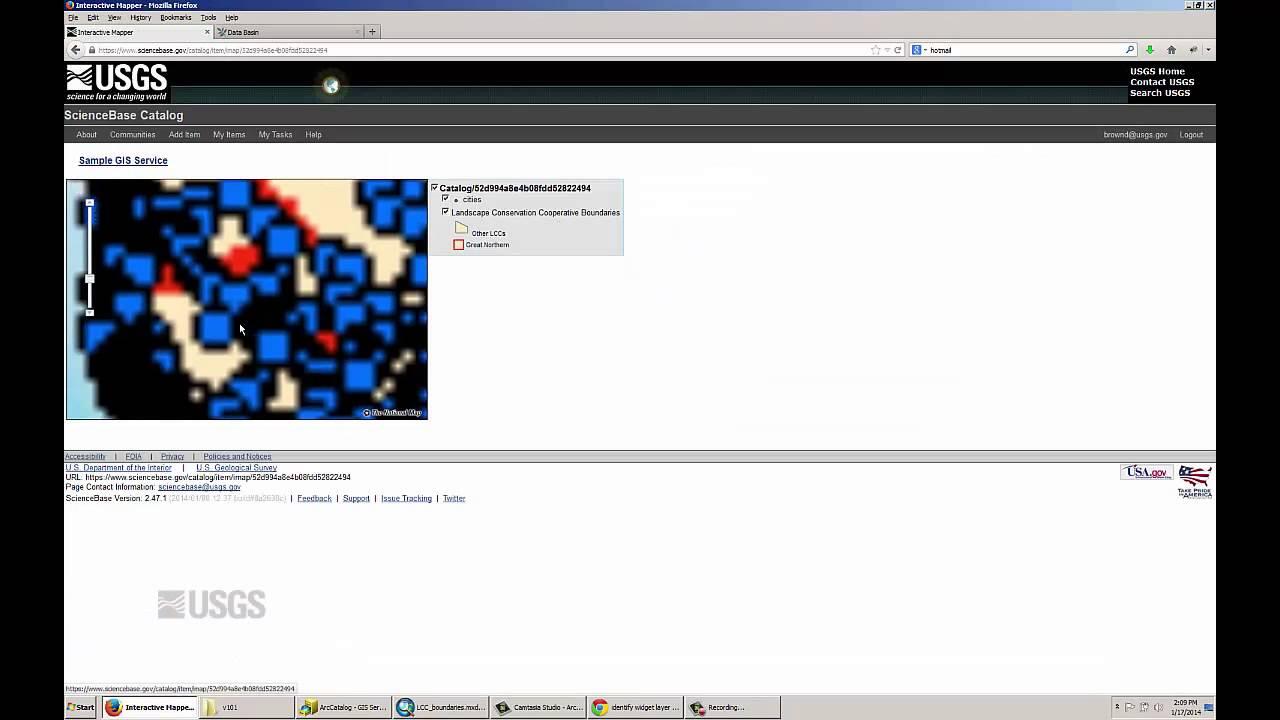
Task: Open Camtasia Studio from taskbar
Action: (538, 707)
